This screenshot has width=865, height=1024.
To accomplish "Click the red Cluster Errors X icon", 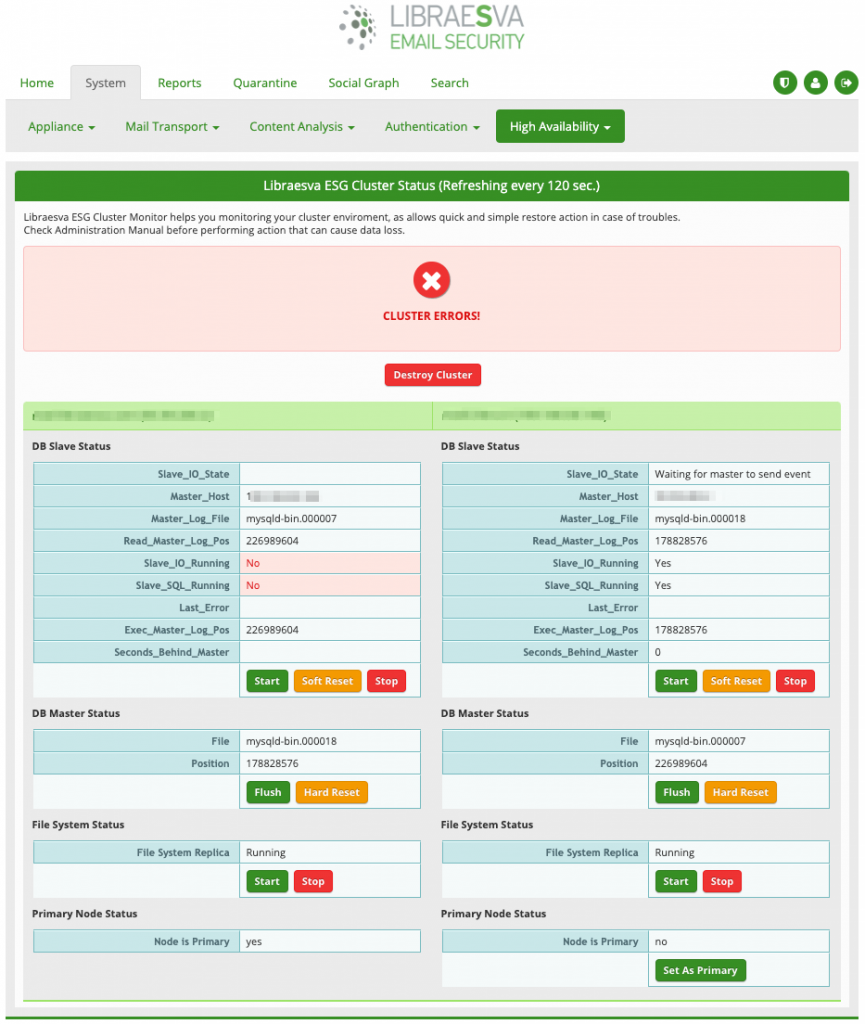I will click(431, 280).
